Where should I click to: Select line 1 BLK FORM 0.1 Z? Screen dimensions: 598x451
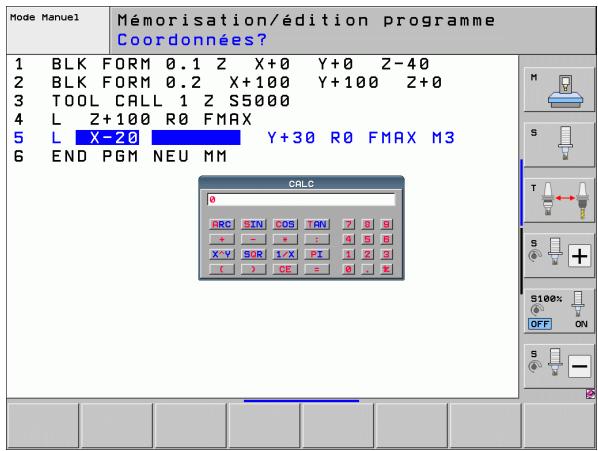pyautogui.click(x=222, y=64)
